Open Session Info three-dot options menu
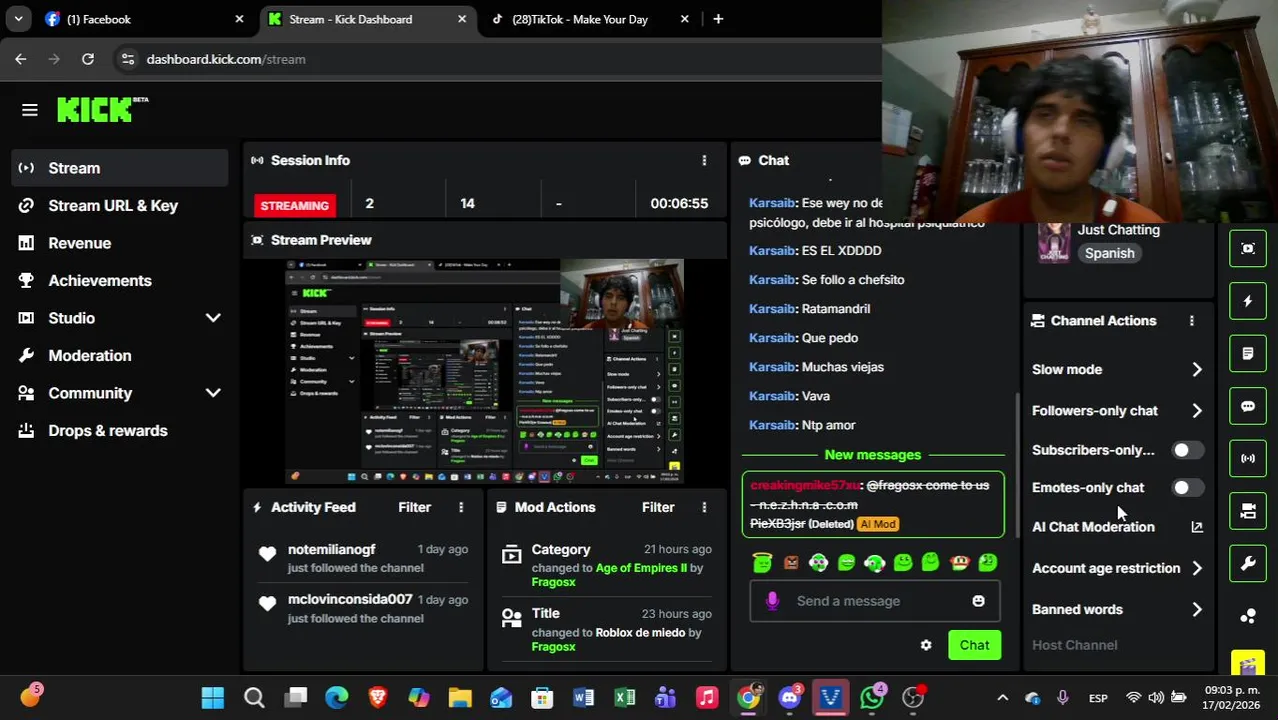The width and height of the screenshot is (1278, 720). (704, 160)
